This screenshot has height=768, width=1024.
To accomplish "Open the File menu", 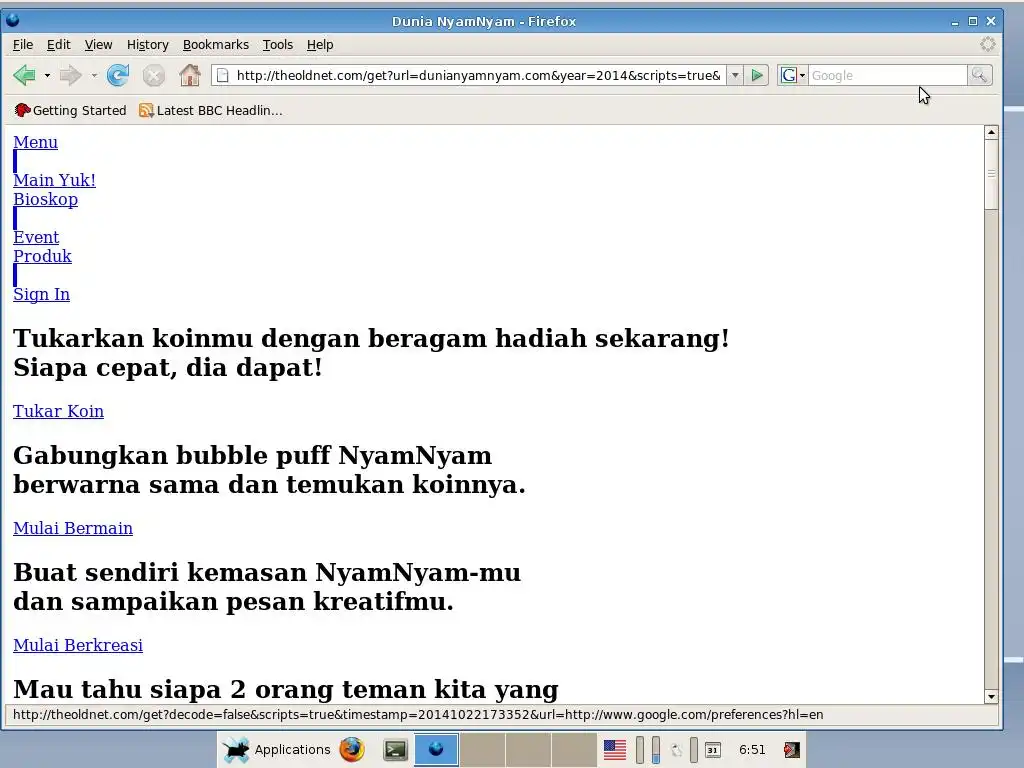I will [23, 44].
